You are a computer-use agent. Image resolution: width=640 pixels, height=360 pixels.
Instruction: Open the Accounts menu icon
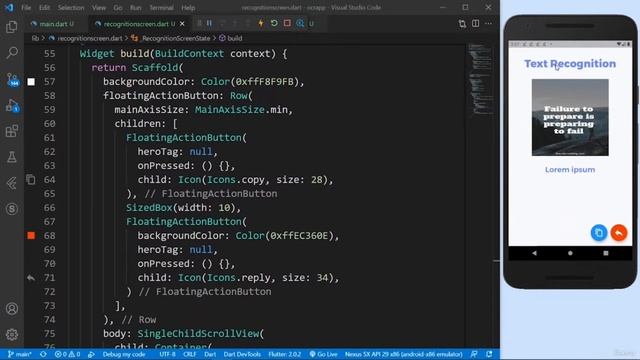pos(12,309)
